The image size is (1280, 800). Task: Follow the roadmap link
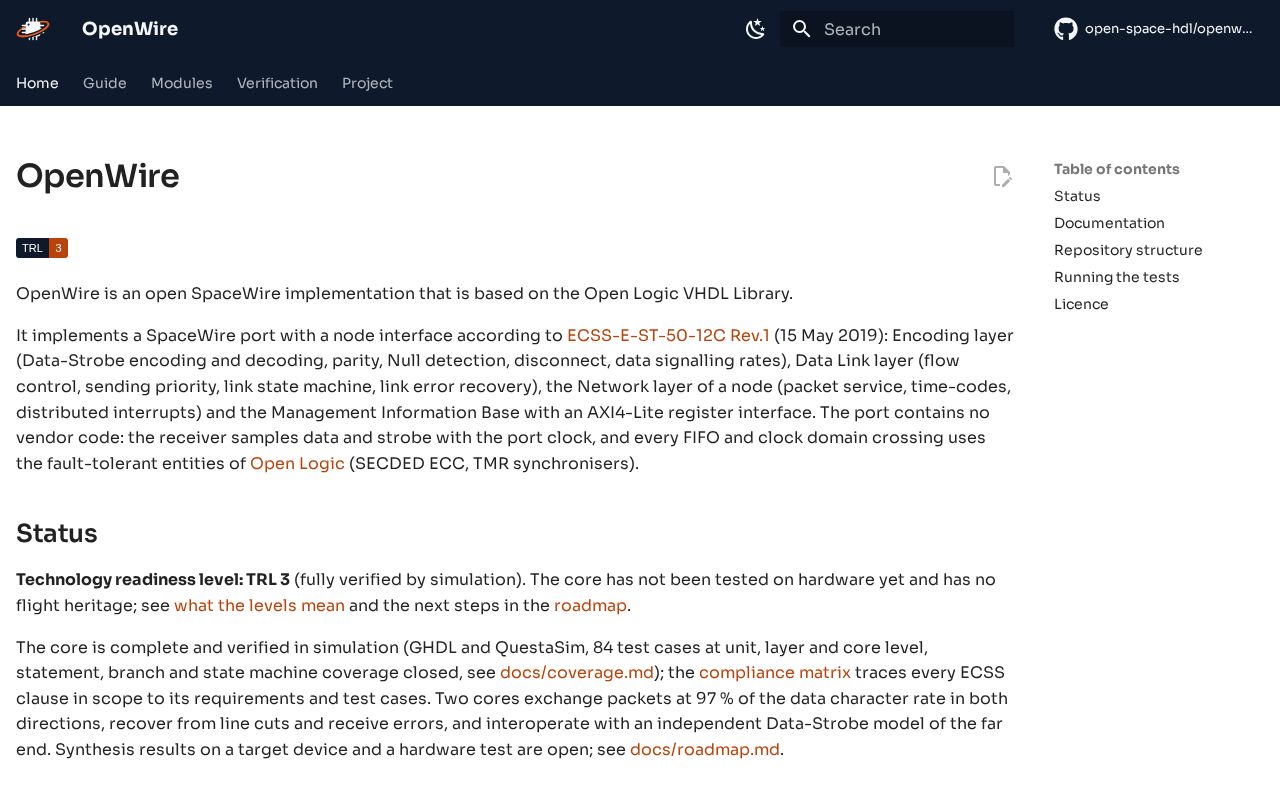(x=590, y=606)
